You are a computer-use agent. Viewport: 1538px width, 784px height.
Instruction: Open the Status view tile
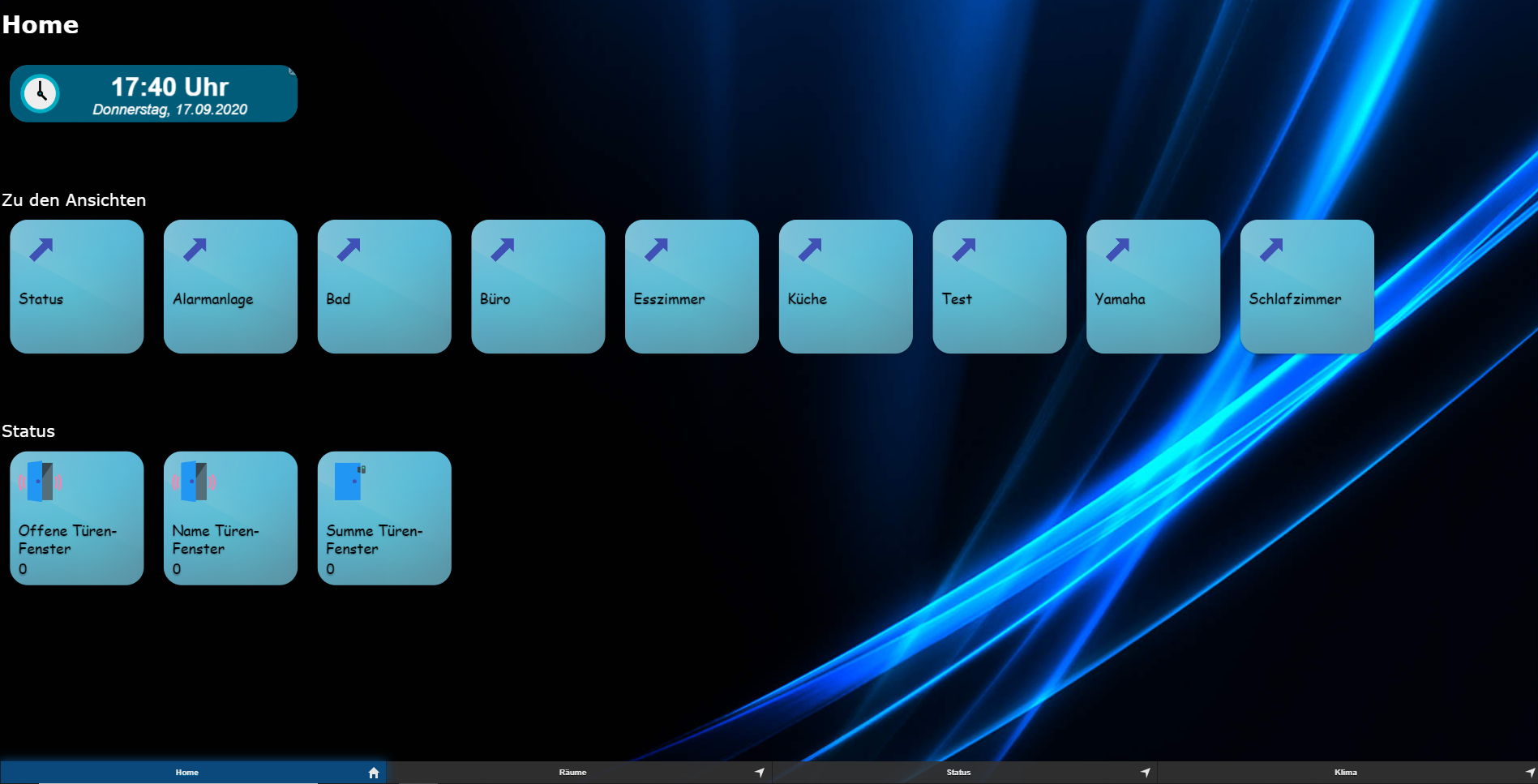(x=77, y=286)
